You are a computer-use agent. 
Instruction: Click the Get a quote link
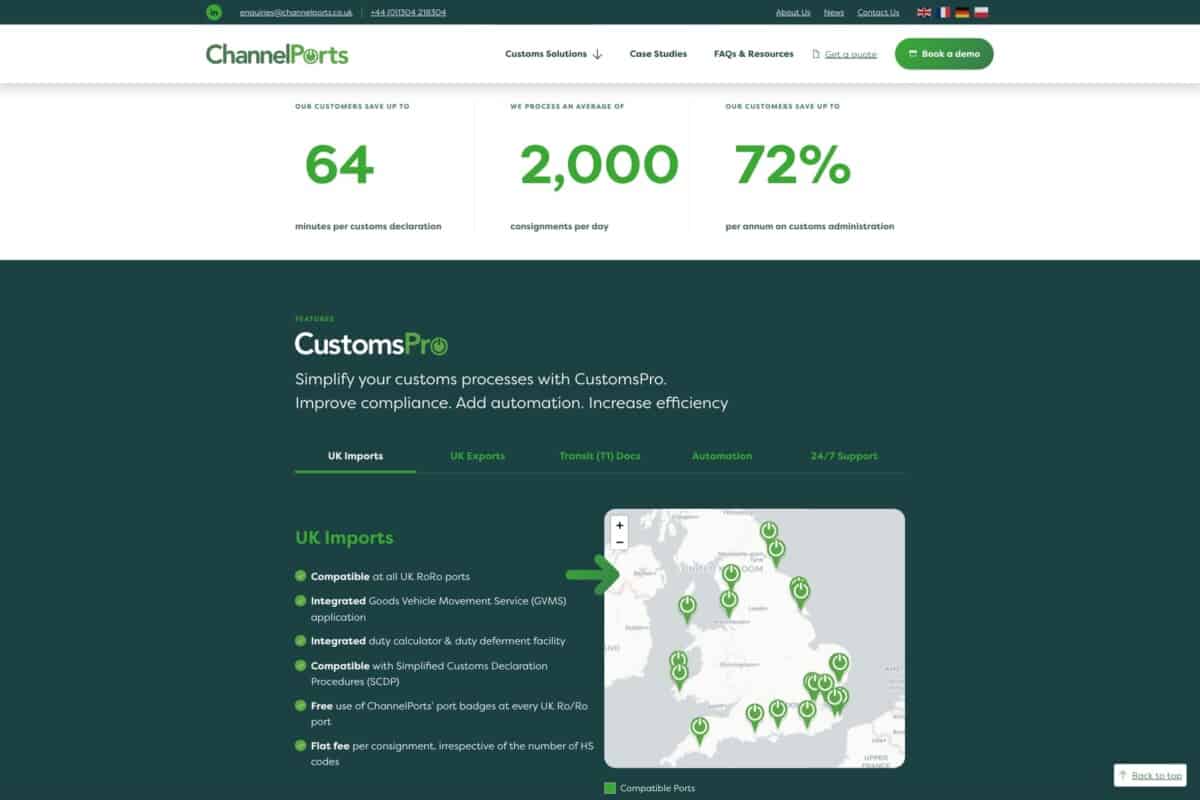click(851, 54)
